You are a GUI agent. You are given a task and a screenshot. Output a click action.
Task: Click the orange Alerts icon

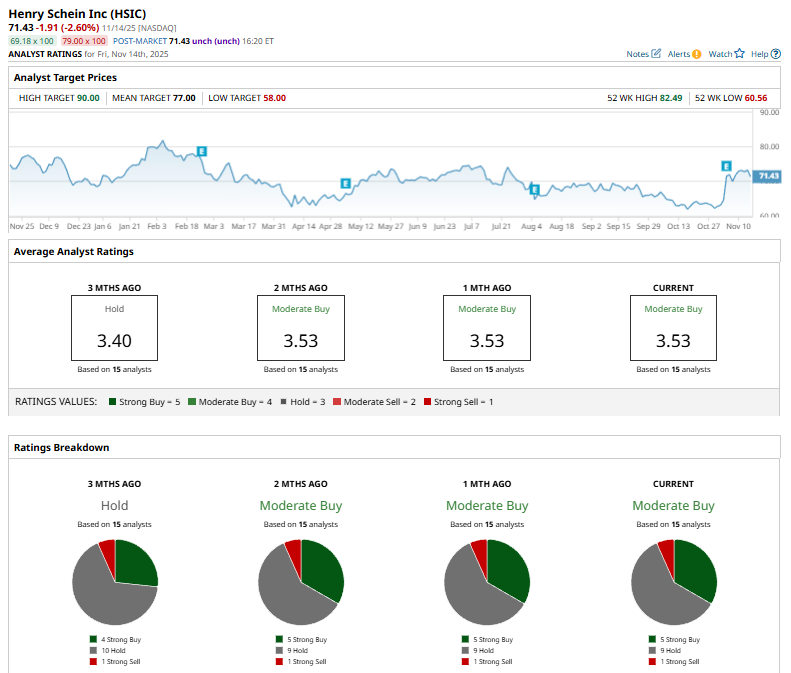[x=696, y=54]
